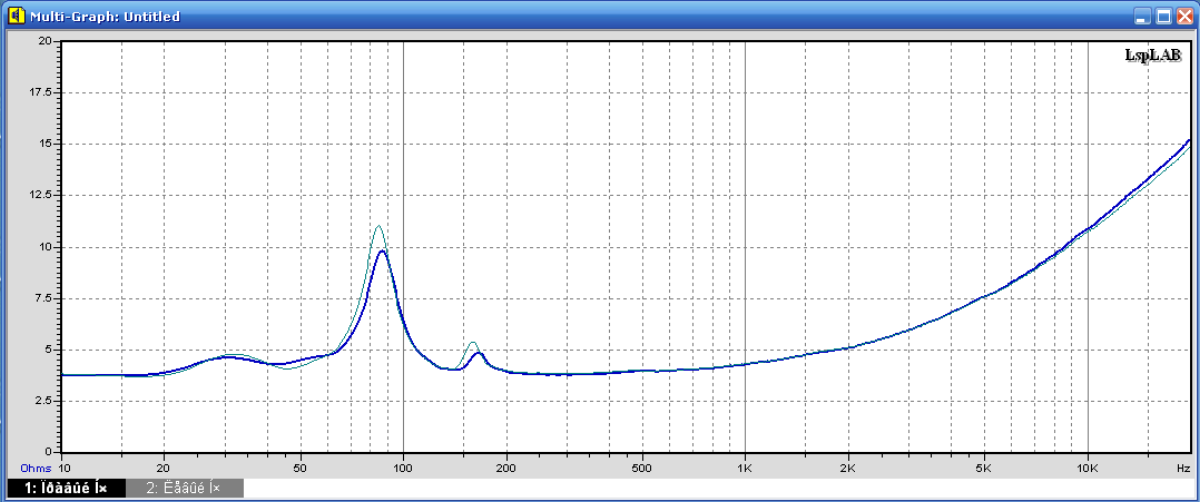
Task: Click the low curve hump near 30 Hz
Action: click(228, 357)
